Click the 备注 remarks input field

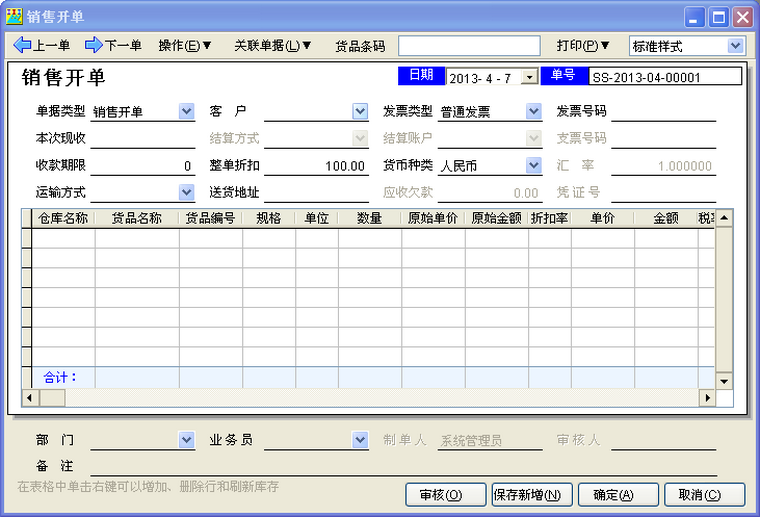point(403,467)
